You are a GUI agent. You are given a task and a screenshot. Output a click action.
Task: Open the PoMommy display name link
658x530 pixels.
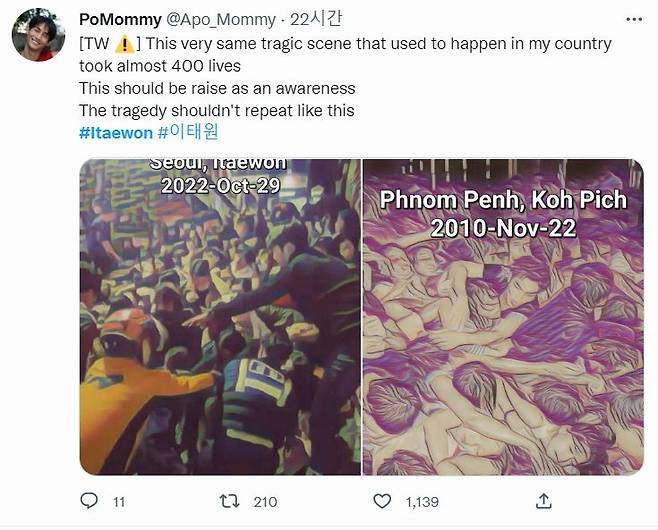[120, 17]
